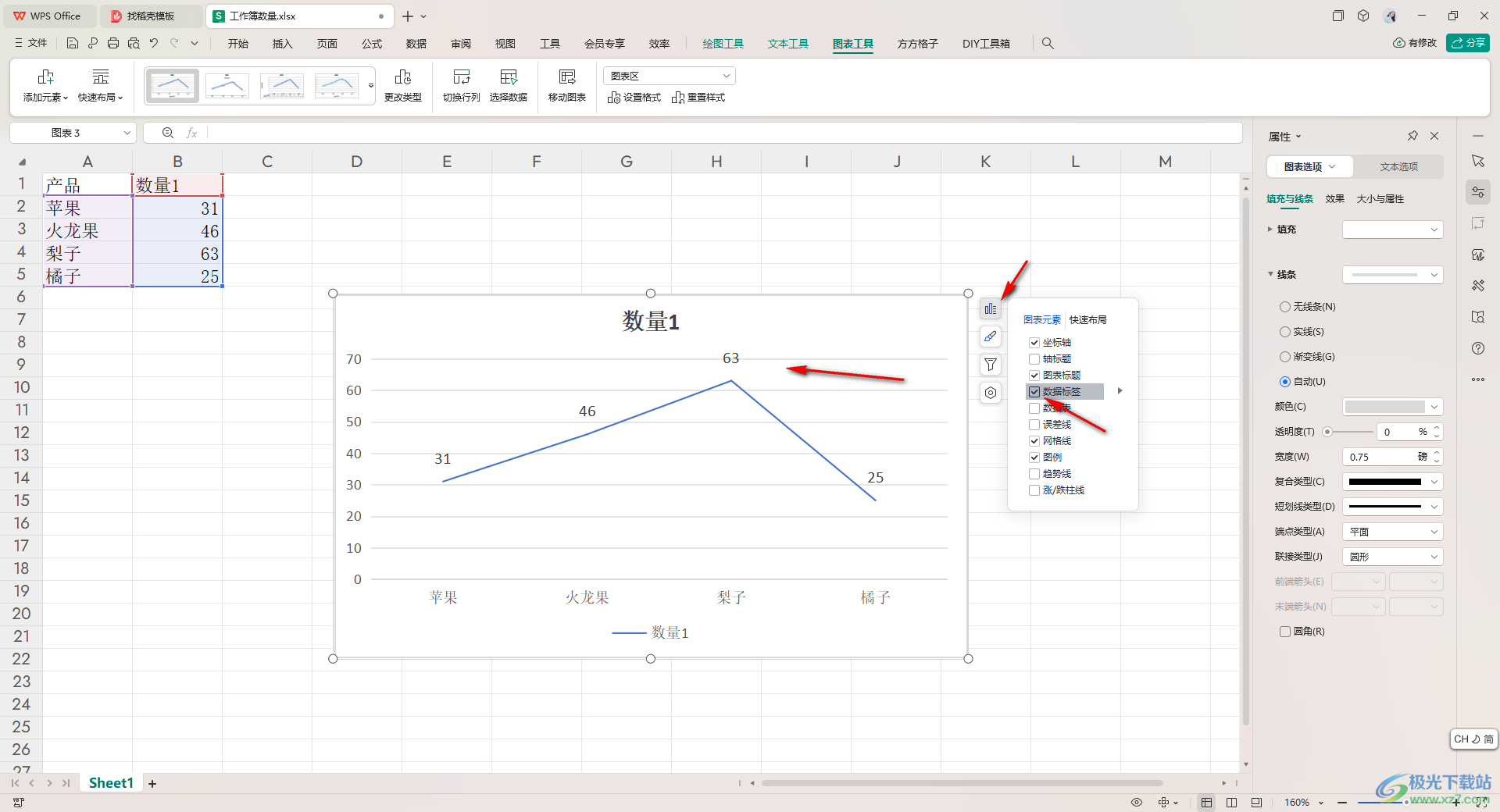Click the chart settings hexagon icon
The width and height of the screenshot is (1500, 812).
tap(991, 393)
